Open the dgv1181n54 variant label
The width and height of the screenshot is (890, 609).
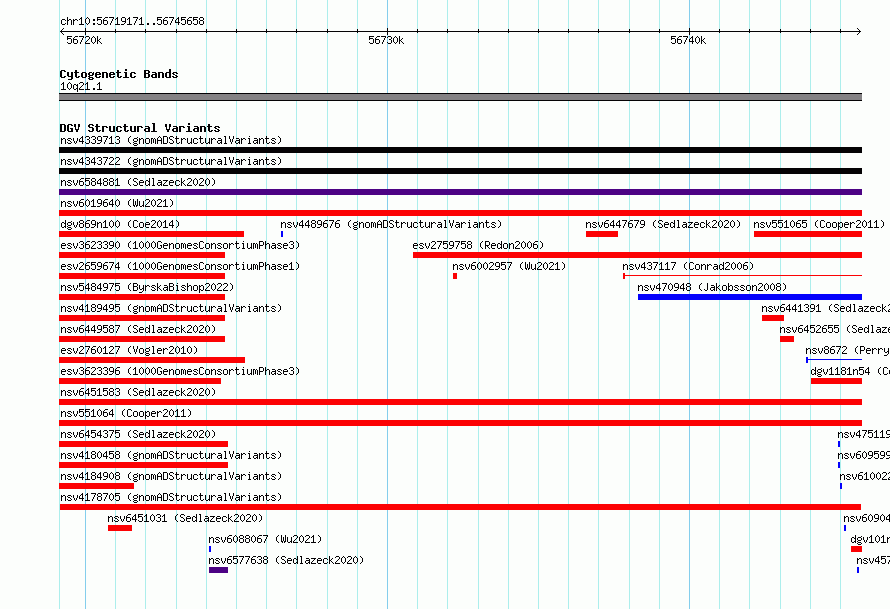click(x=850, y=371)
